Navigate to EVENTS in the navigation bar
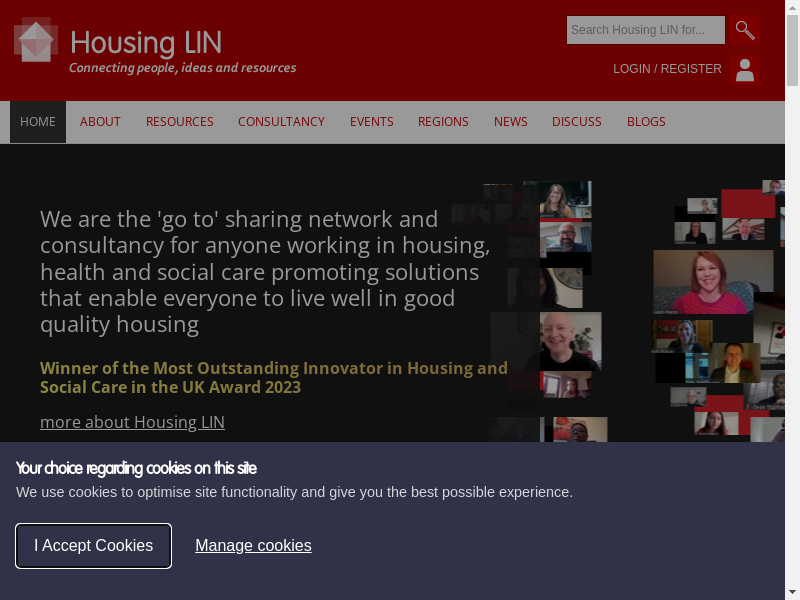The image size is (800, 600). tap(371, 122)
